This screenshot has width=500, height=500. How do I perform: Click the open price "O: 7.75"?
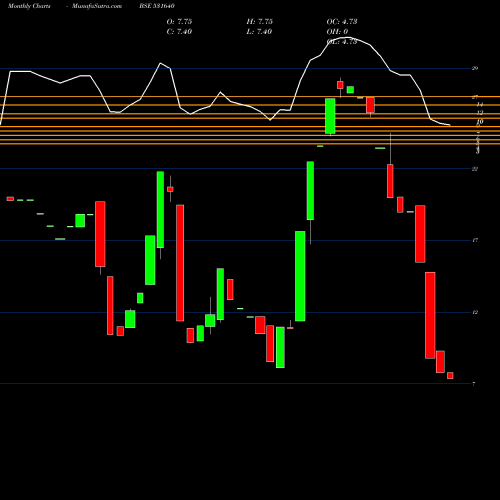point(179,22)
